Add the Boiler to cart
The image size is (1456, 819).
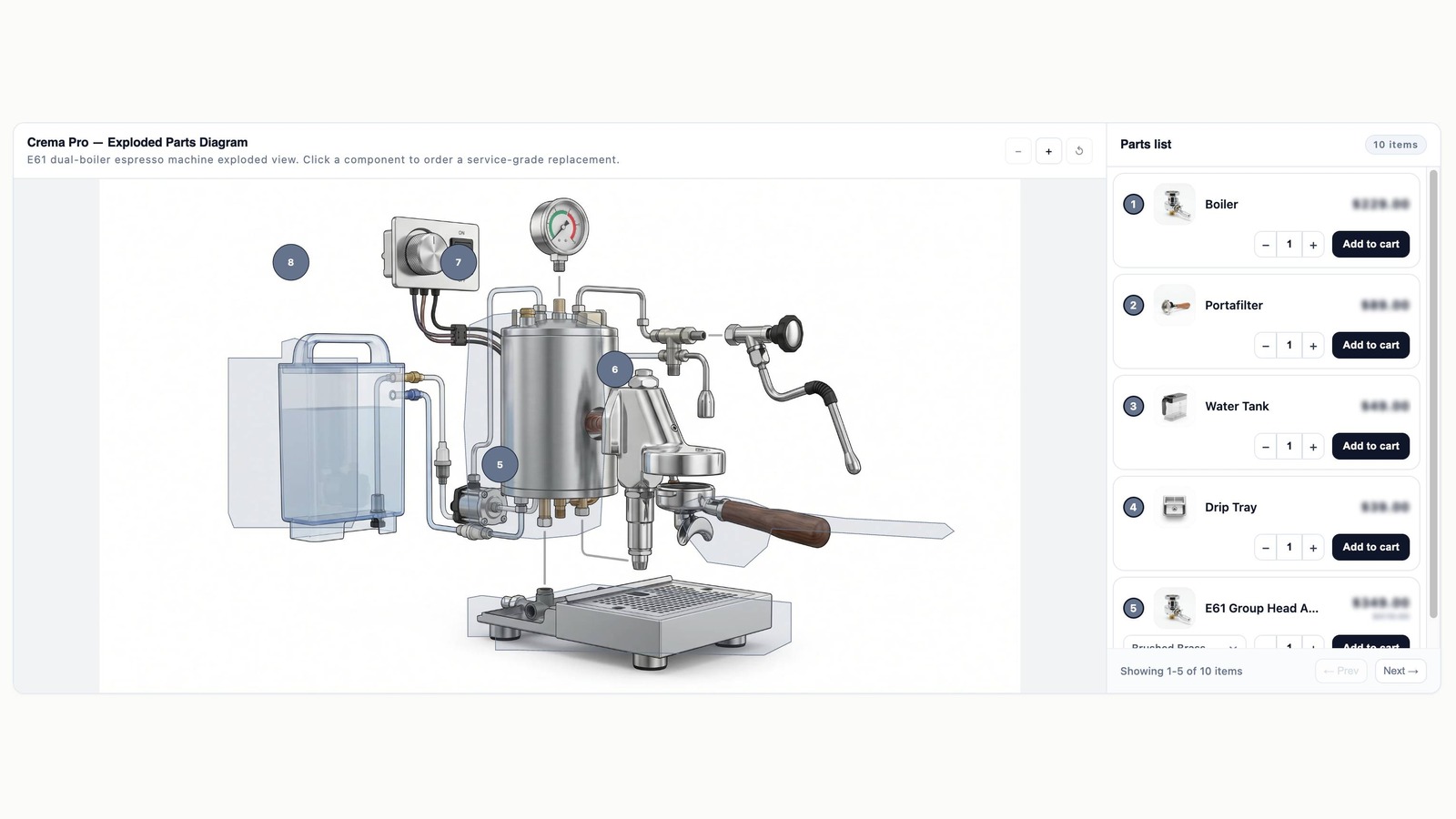click(x=1370, y=245)
